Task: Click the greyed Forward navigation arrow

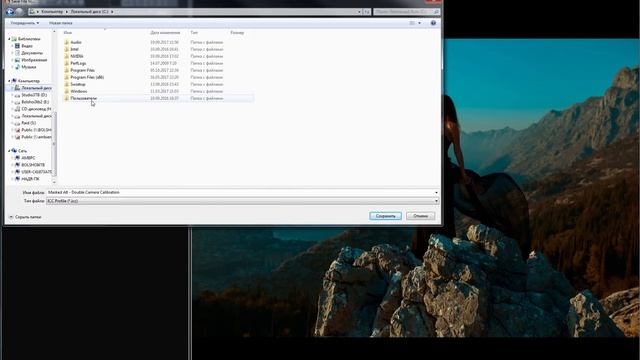Action: [19, 12]
